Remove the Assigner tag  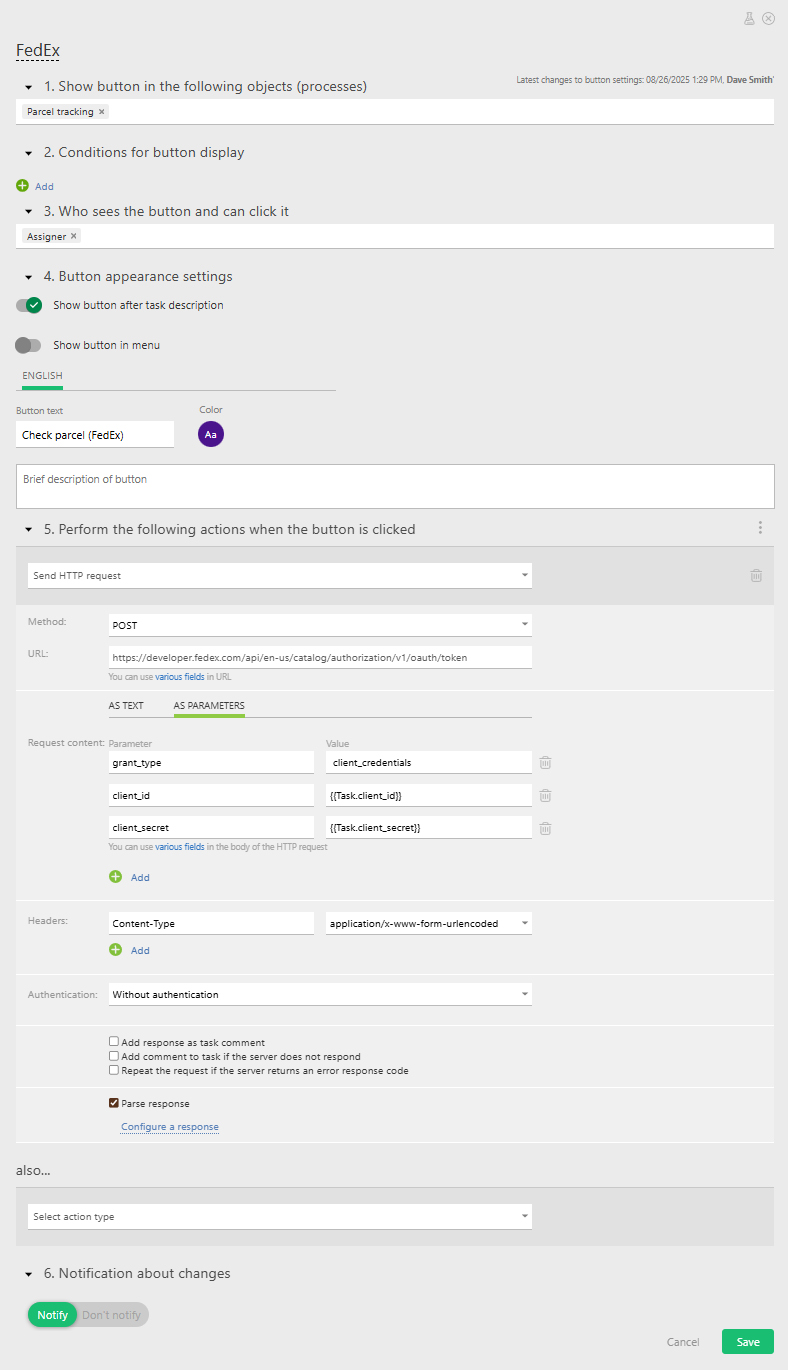tap(73, 236)
